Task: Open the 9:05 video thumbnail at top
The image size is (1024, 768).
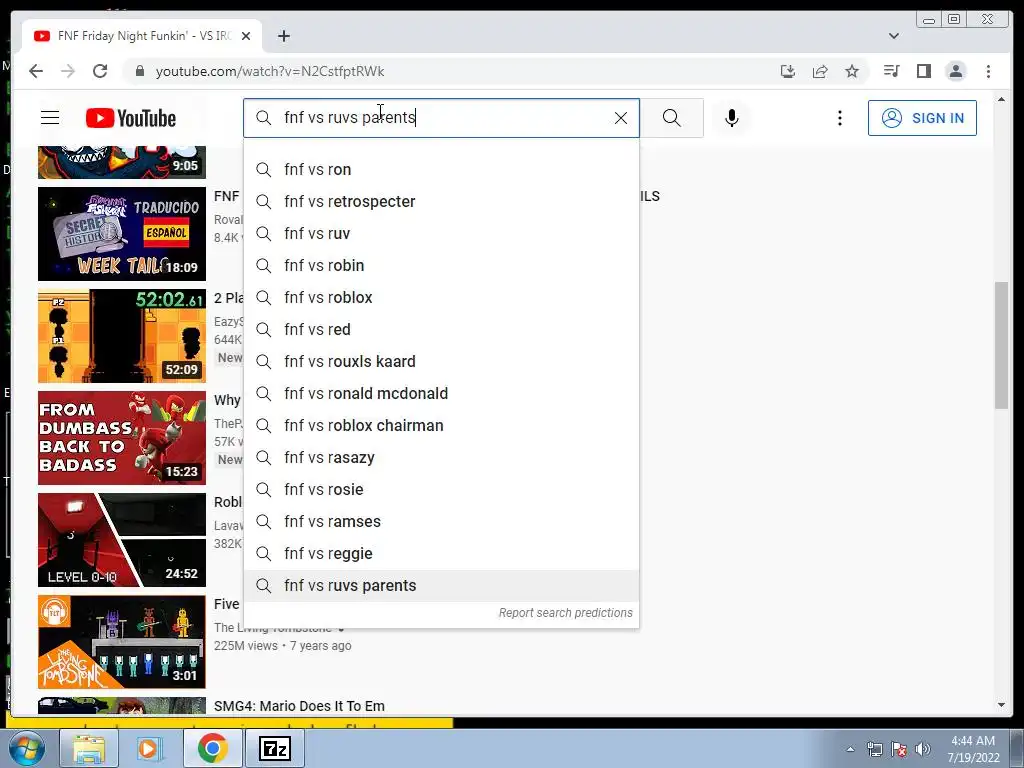Action: pyautogui.click(x=121, y=162)
